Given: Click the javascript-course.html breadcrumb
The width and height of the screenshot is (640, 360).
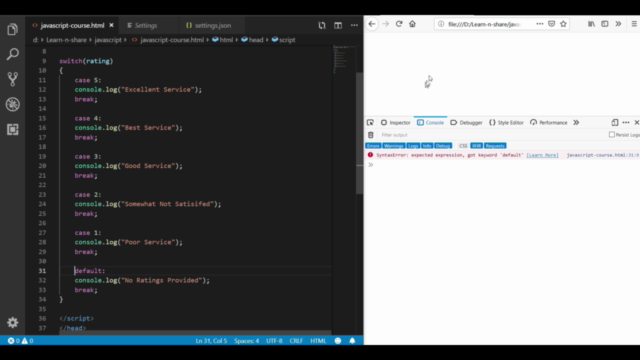Looking at the screenshot, I should click(x=168, y=40).
